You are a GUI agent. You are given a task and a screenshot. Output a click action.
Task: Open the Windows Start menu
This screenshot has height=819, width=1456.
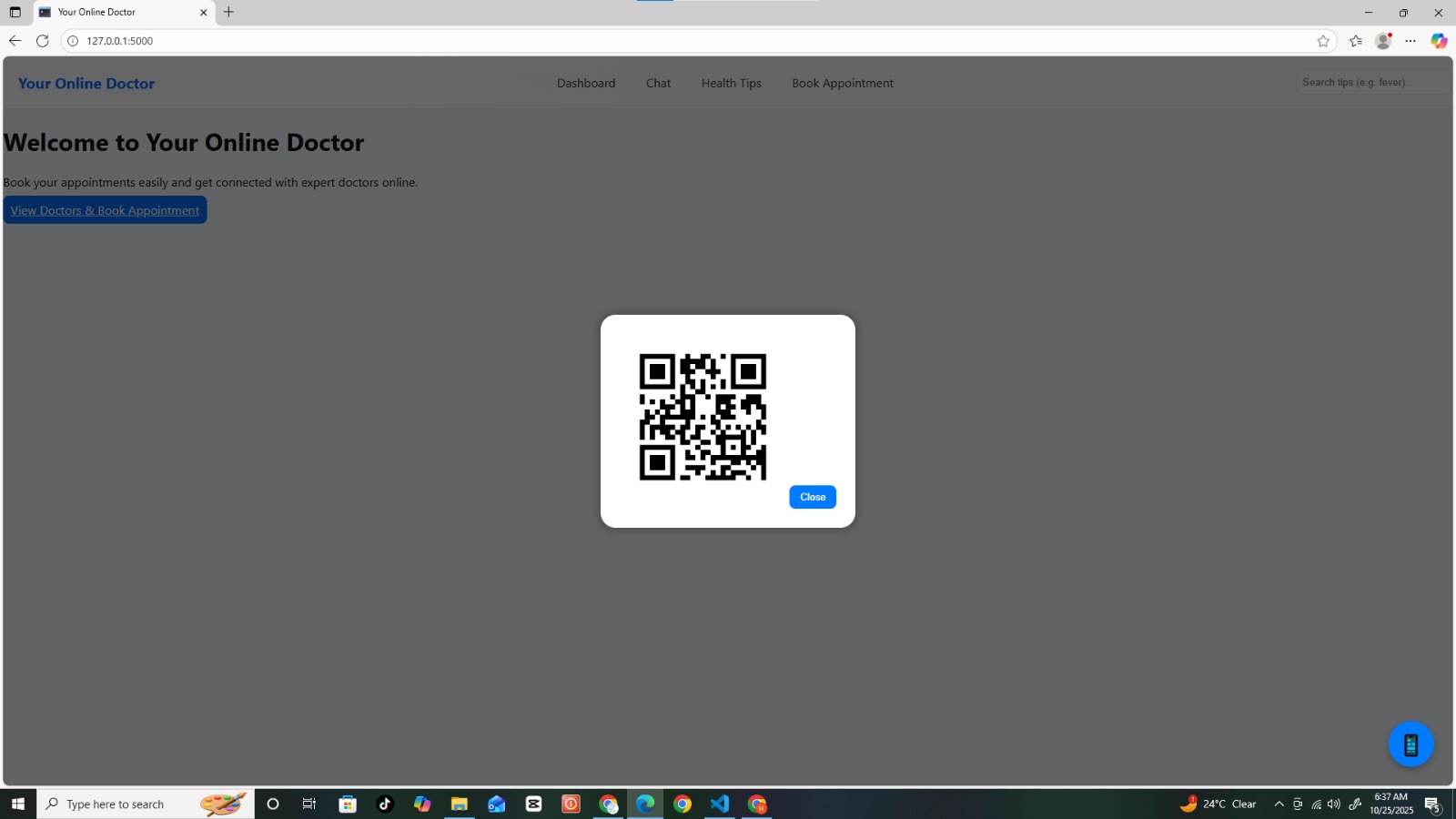[18, 804]
